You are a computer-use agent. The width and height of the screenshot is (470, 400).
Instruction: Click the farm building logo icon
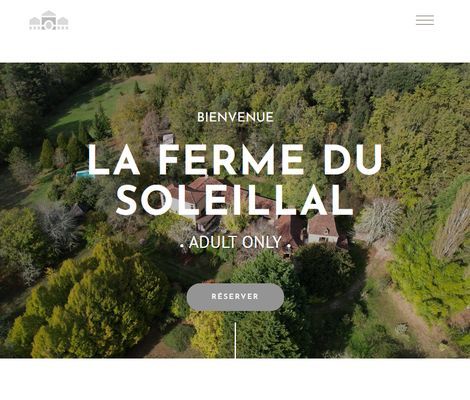tap(49, 20)
